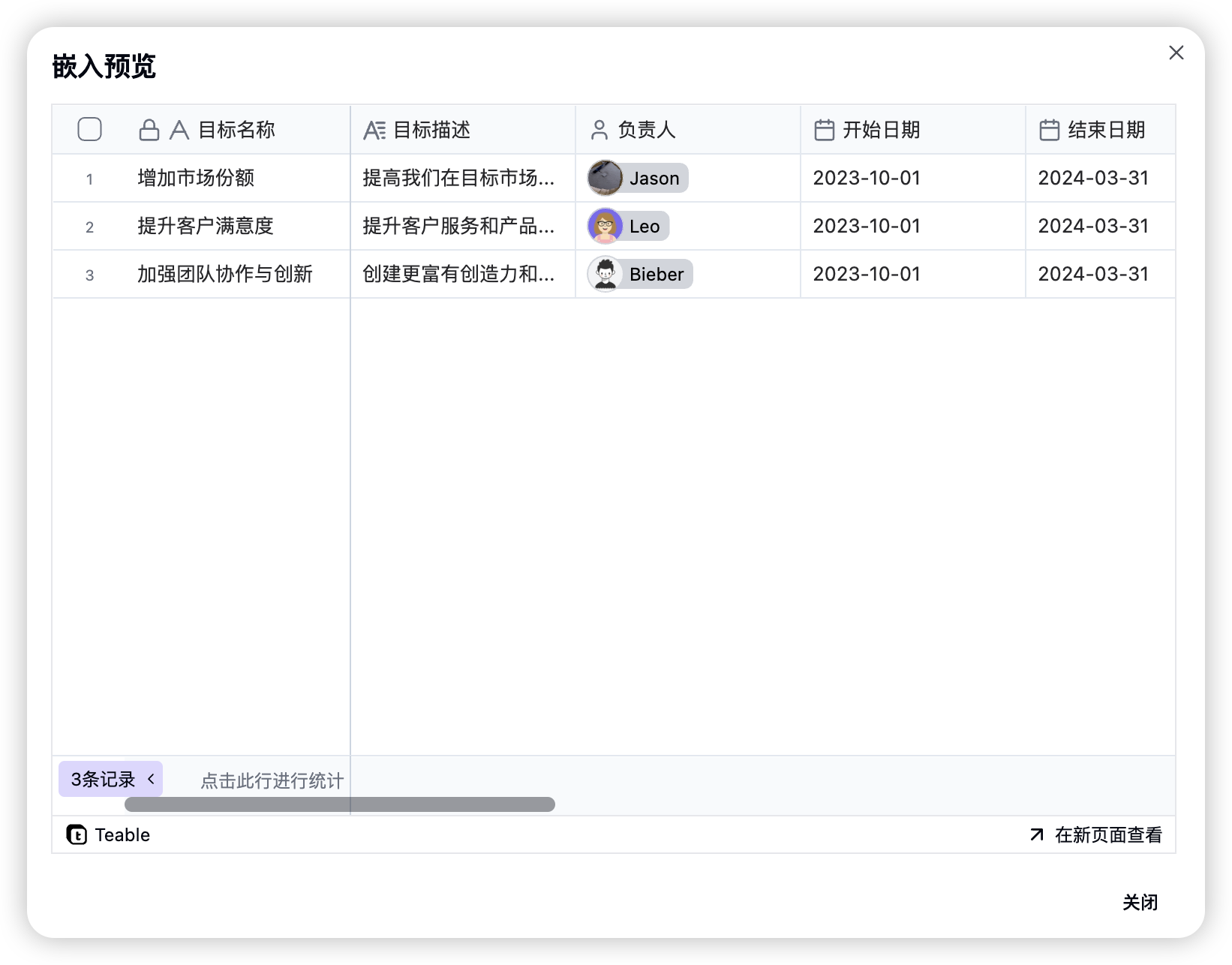Viewport: 1232px width, 965px height.
Task: Open the 负责人 column header
Action: coord(688,130)
